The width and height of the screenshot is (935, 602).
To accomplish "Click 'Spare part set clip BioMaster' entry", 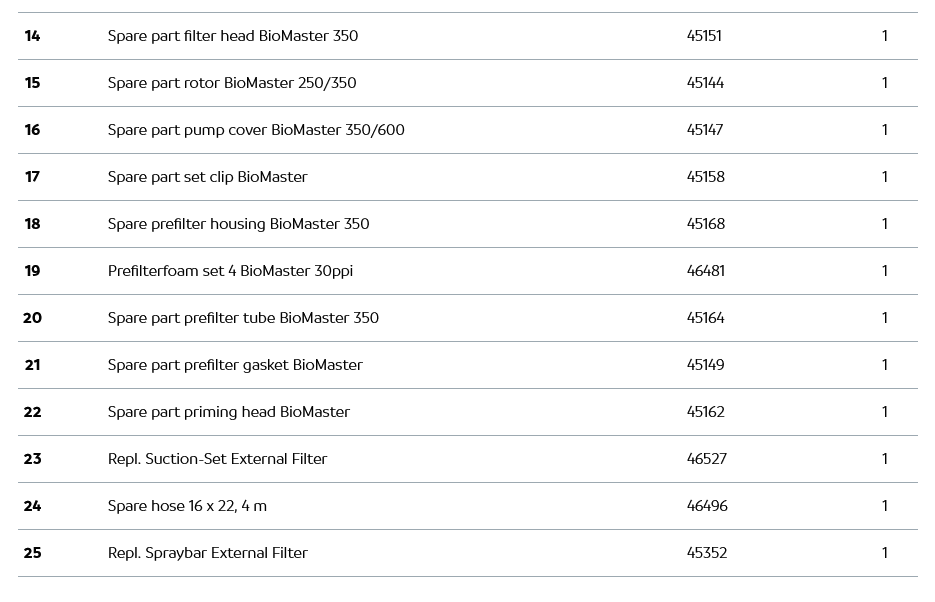I will [207, 177].
